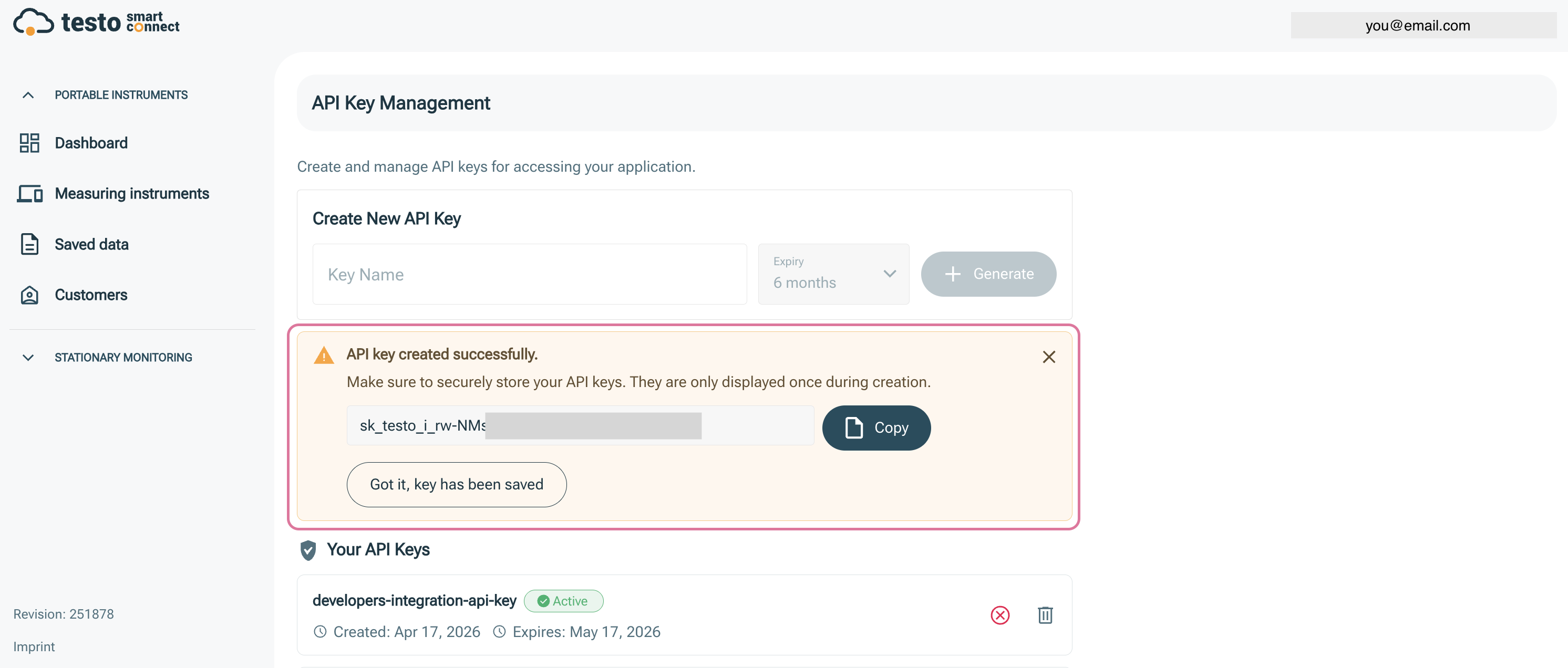The width and height of the screenshot is (1568, 668).
Task: Click the Active status badge
Action: coord(563,600)
